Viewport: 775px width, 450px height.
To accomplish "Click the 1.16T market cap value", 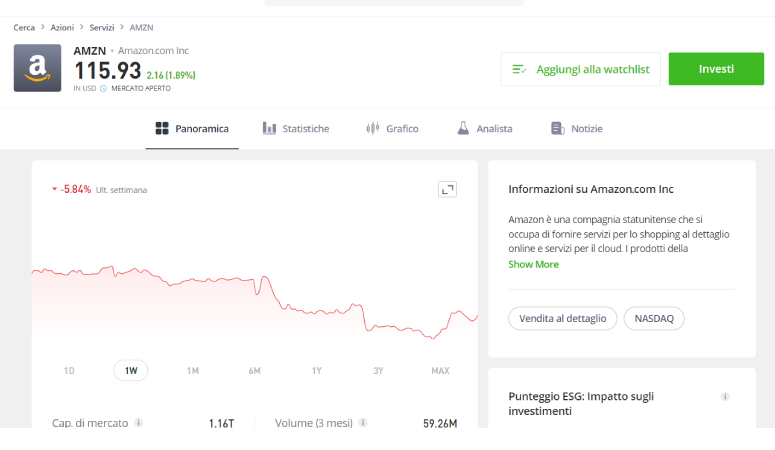I will 221,423.
